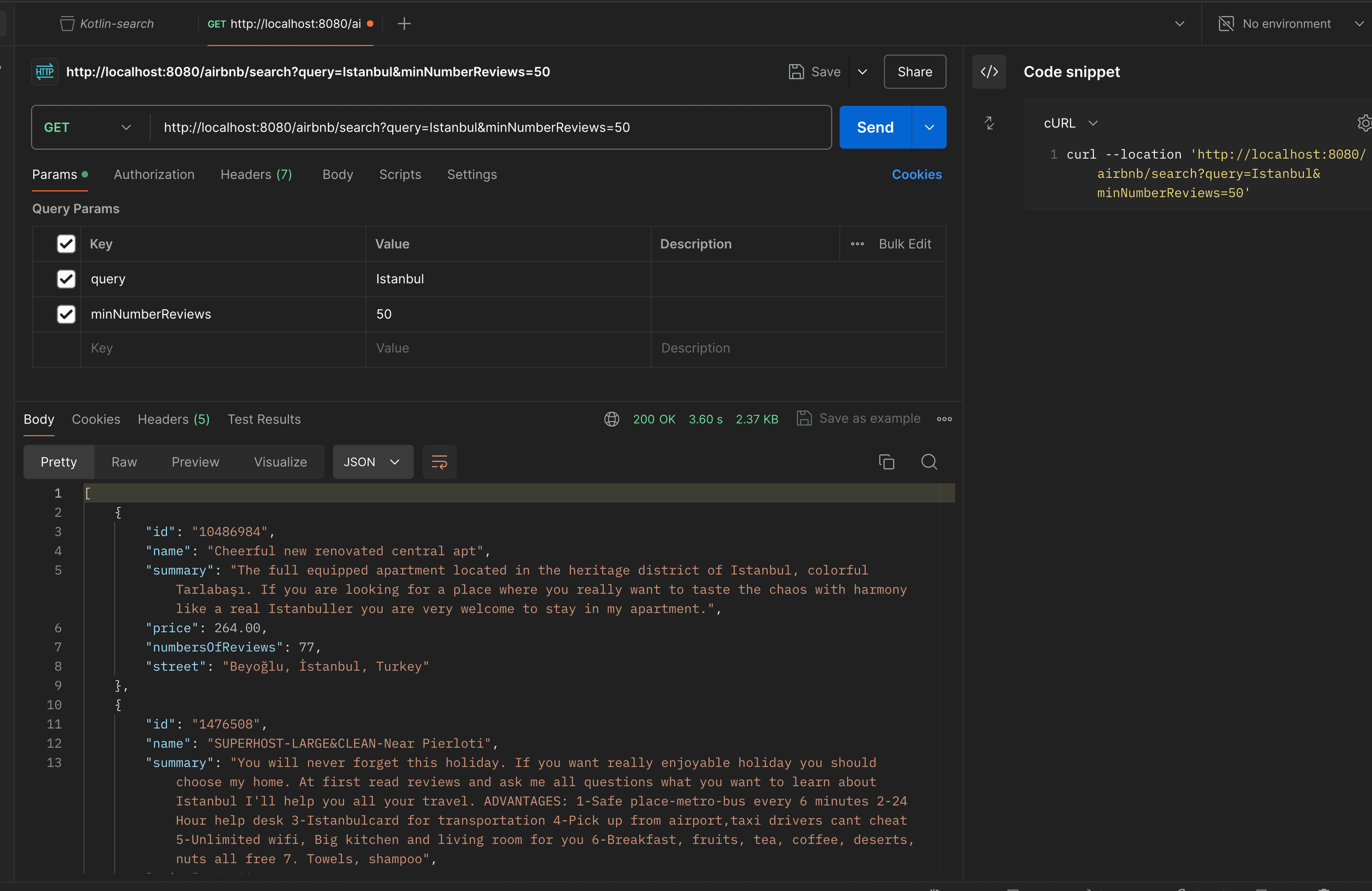The image size is (1372, 891).
Task: Switch to the Authorization tab
Action: tap(154, 174)
